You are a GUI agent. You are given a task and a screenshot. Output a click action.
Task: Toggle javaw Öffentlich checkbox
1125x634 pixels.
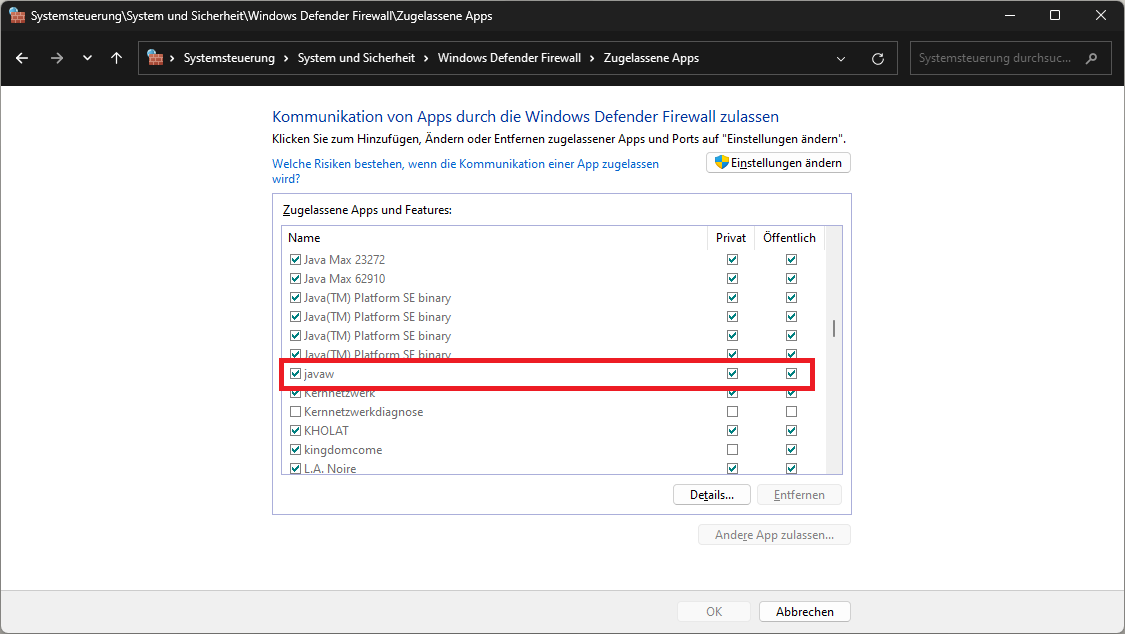pos(791,374)
